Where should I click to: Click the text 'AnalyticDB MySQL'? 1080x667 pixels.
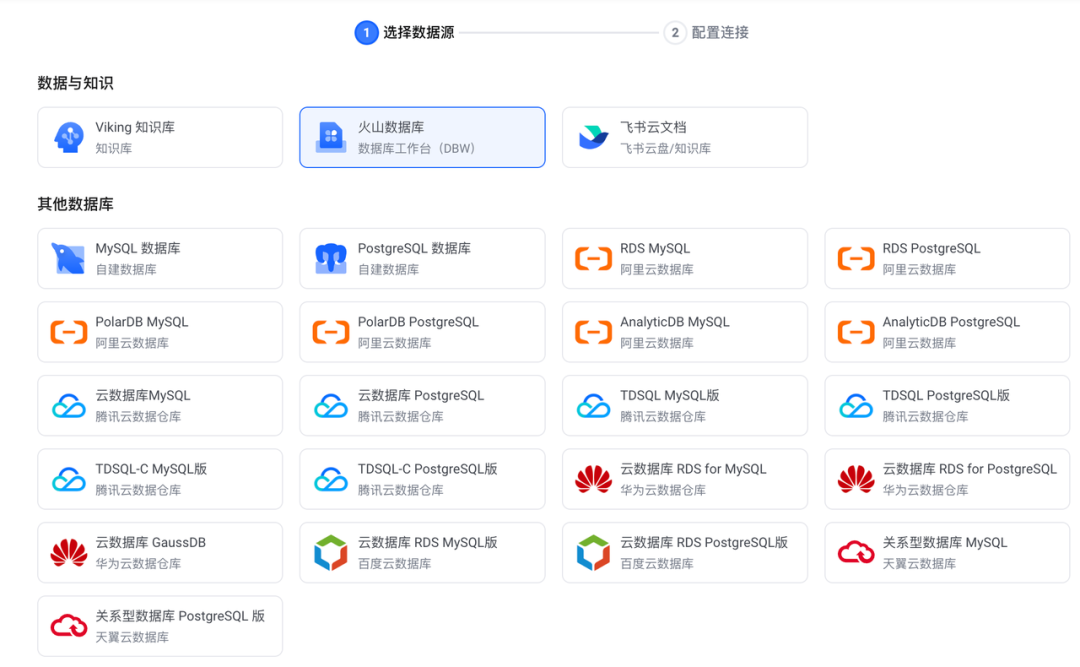675,322
